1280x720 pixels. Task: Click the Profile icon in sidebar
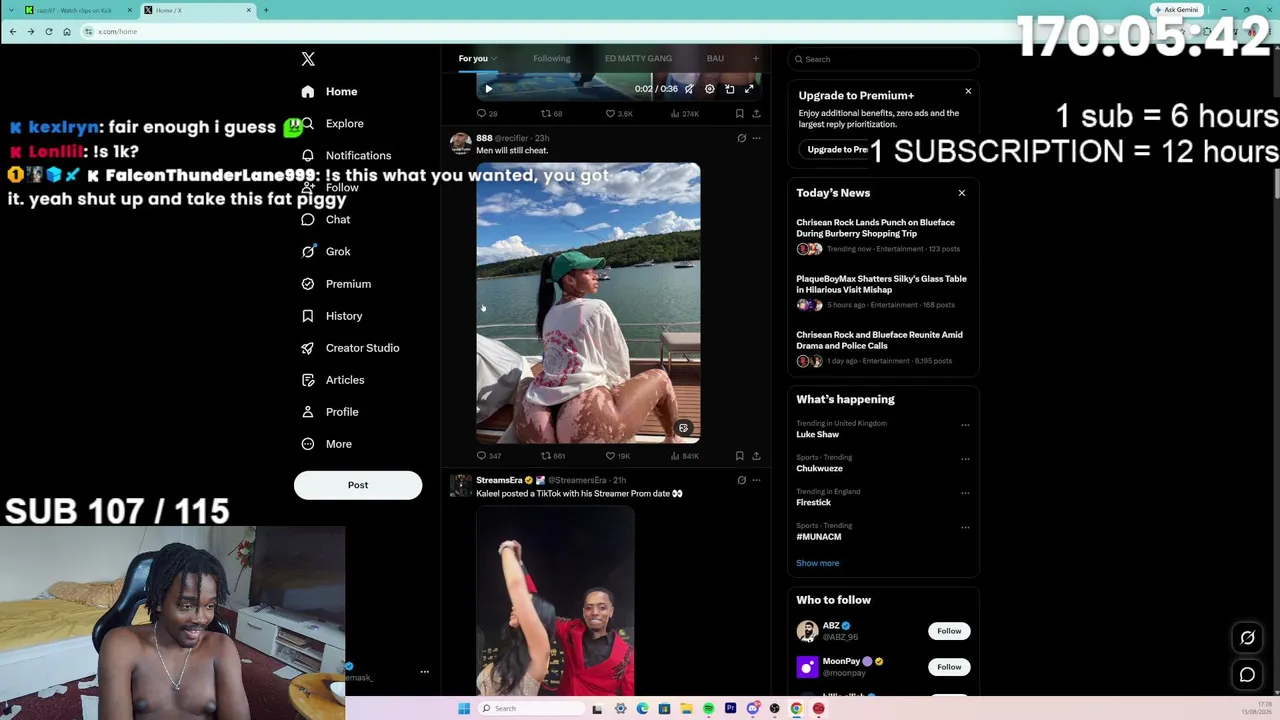308,412
